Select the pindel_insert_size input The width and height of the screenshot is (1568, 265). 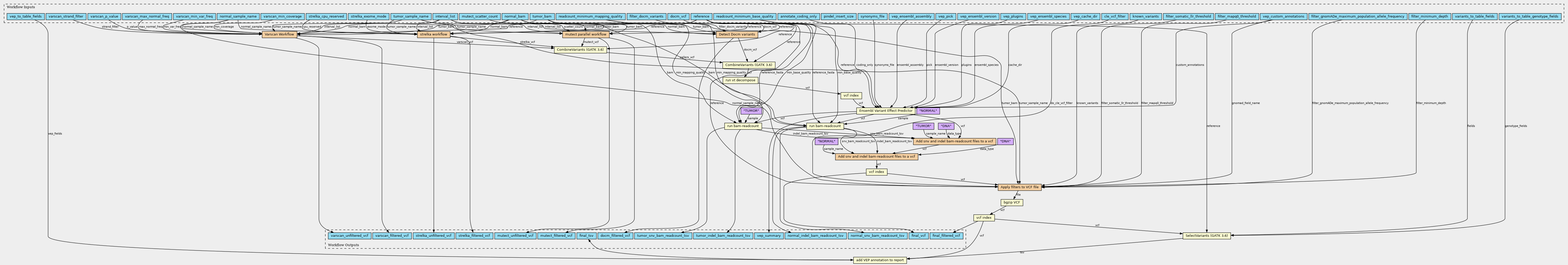(839, 17)
